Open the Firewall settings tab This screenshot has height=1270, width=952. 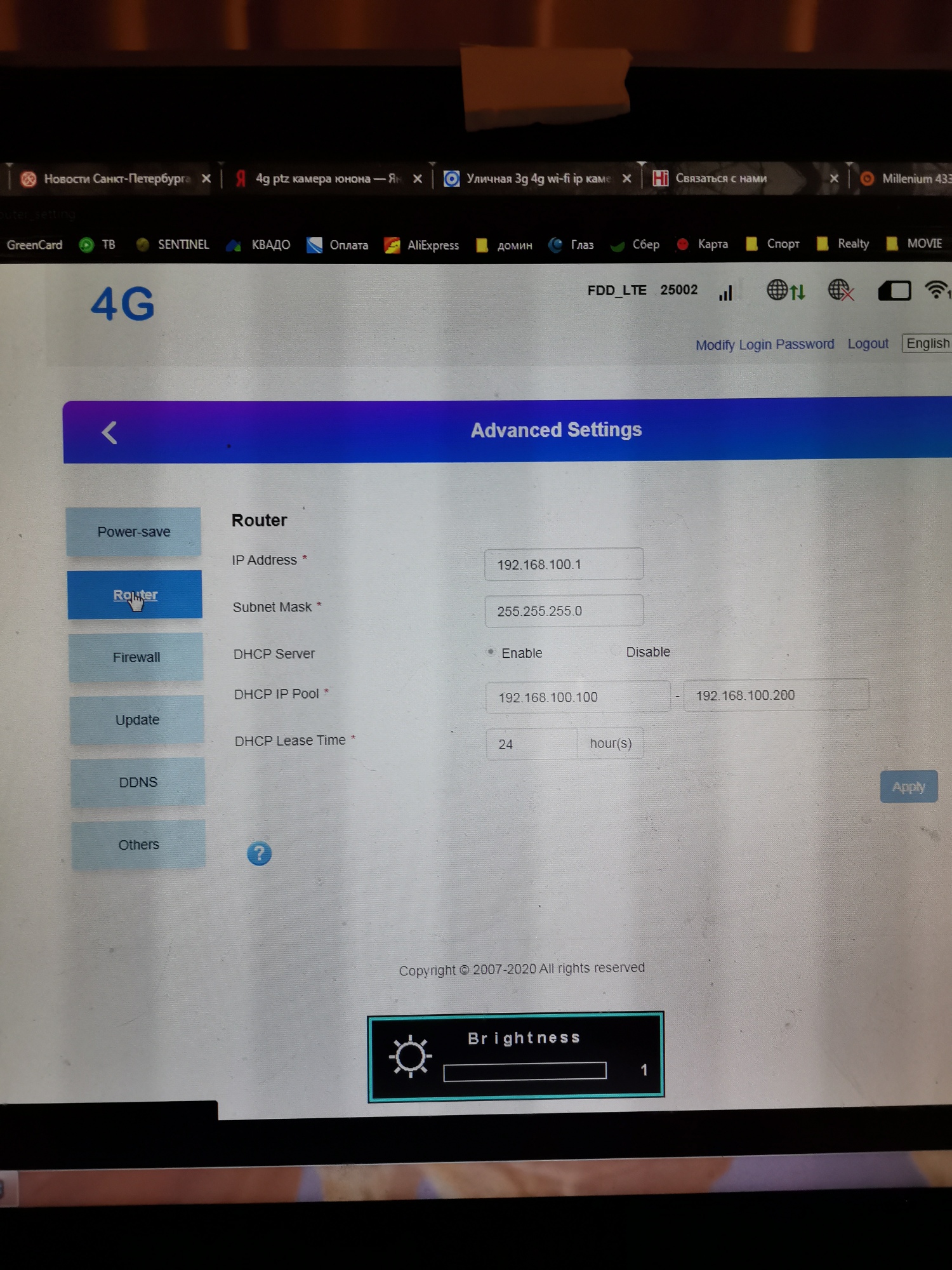pyautogui.click(x=136, y=657)
